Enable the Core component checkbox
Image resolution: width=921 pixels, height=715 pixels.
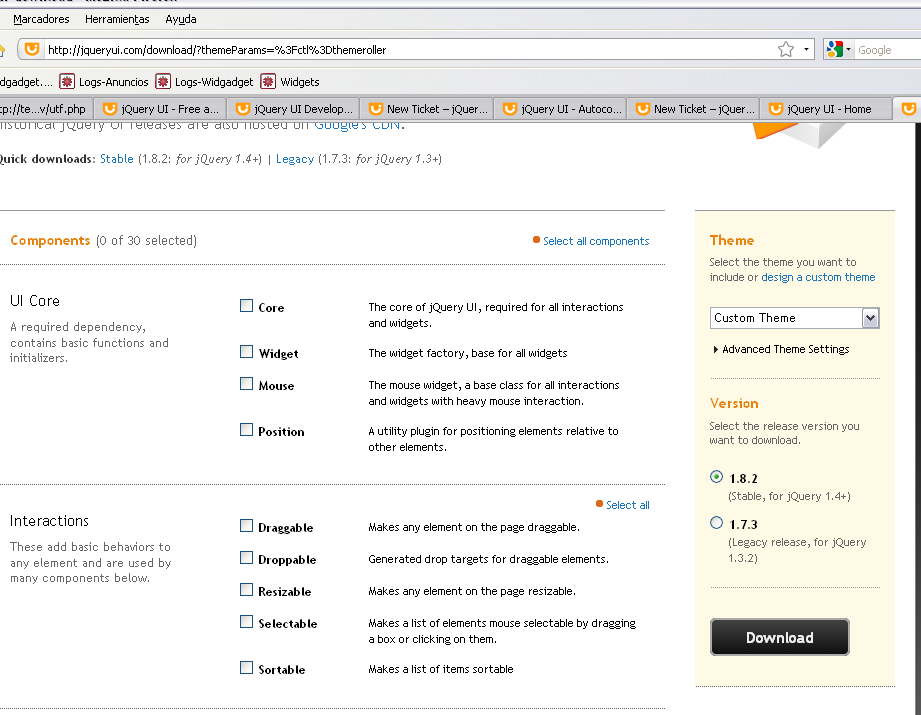click(247, 306)
